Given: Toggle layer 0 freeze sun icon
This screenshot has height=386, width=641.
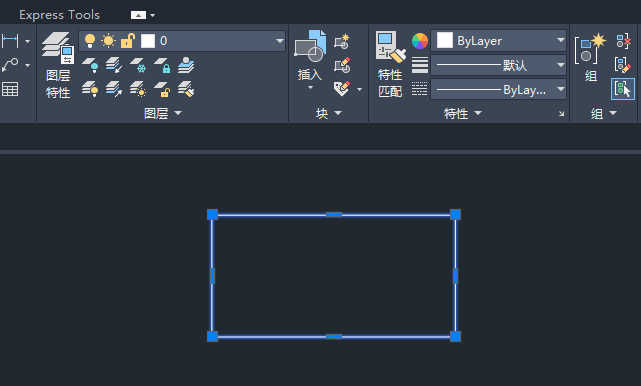Looking at the screenshot, I should tap(108, 41).
